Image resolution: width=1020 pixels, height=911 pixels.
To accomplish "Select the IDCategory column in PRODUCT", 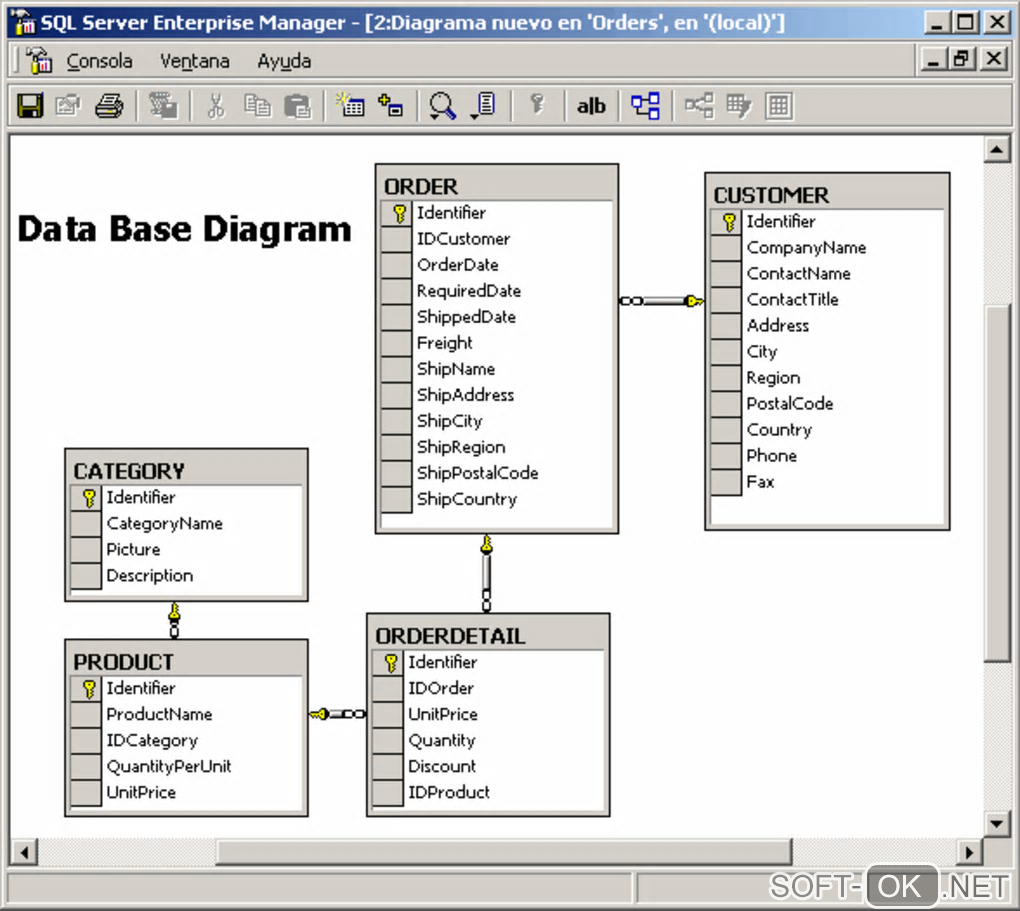I will point(152,741).
